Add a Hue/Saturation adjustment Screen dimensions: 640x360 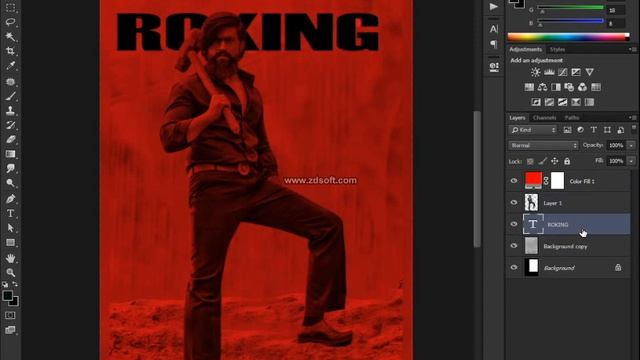(529, 87)
